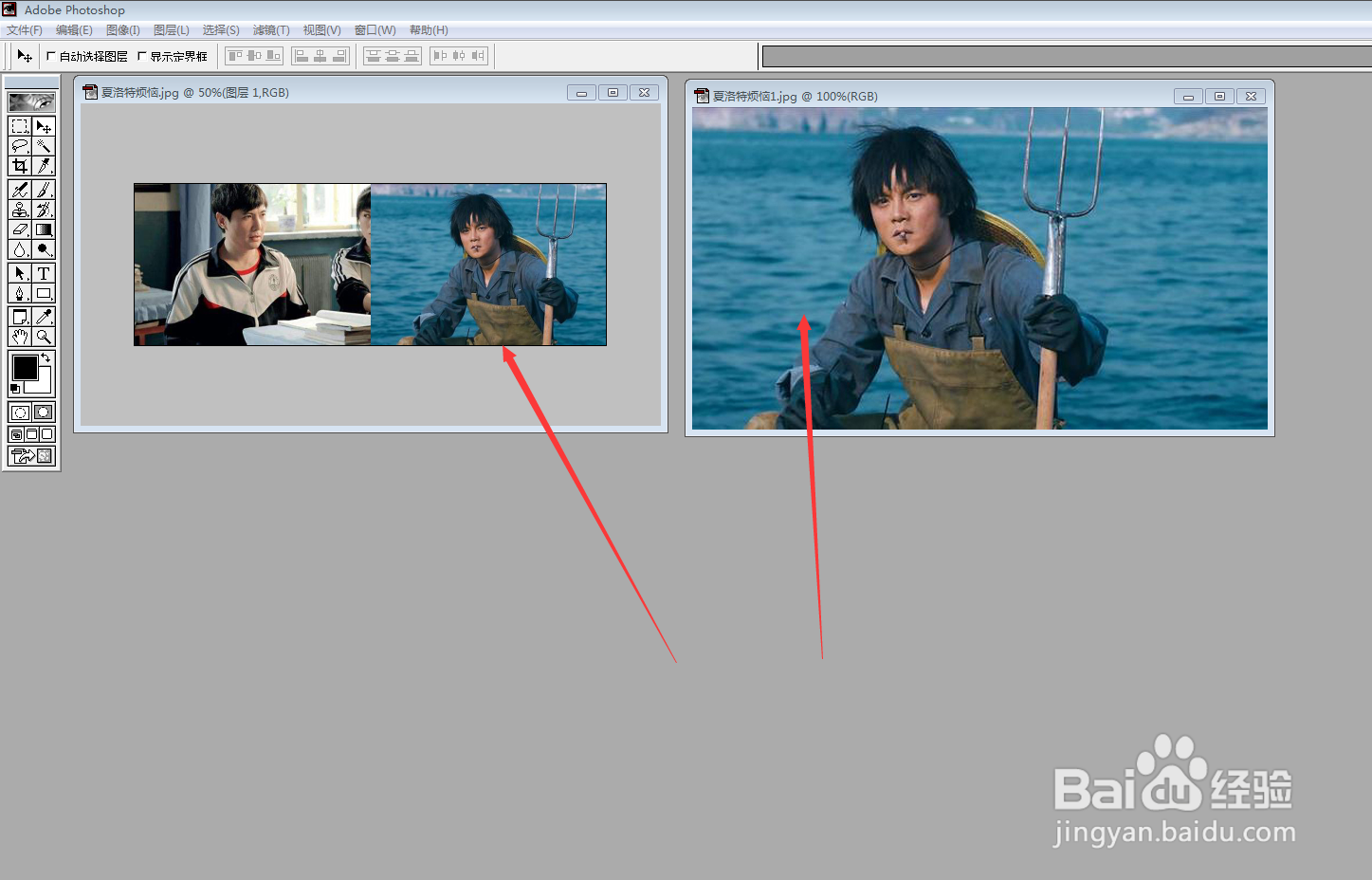Open the 帮助(H) menu
This screenshot has width=1372, height=880.
click(429, 30)
